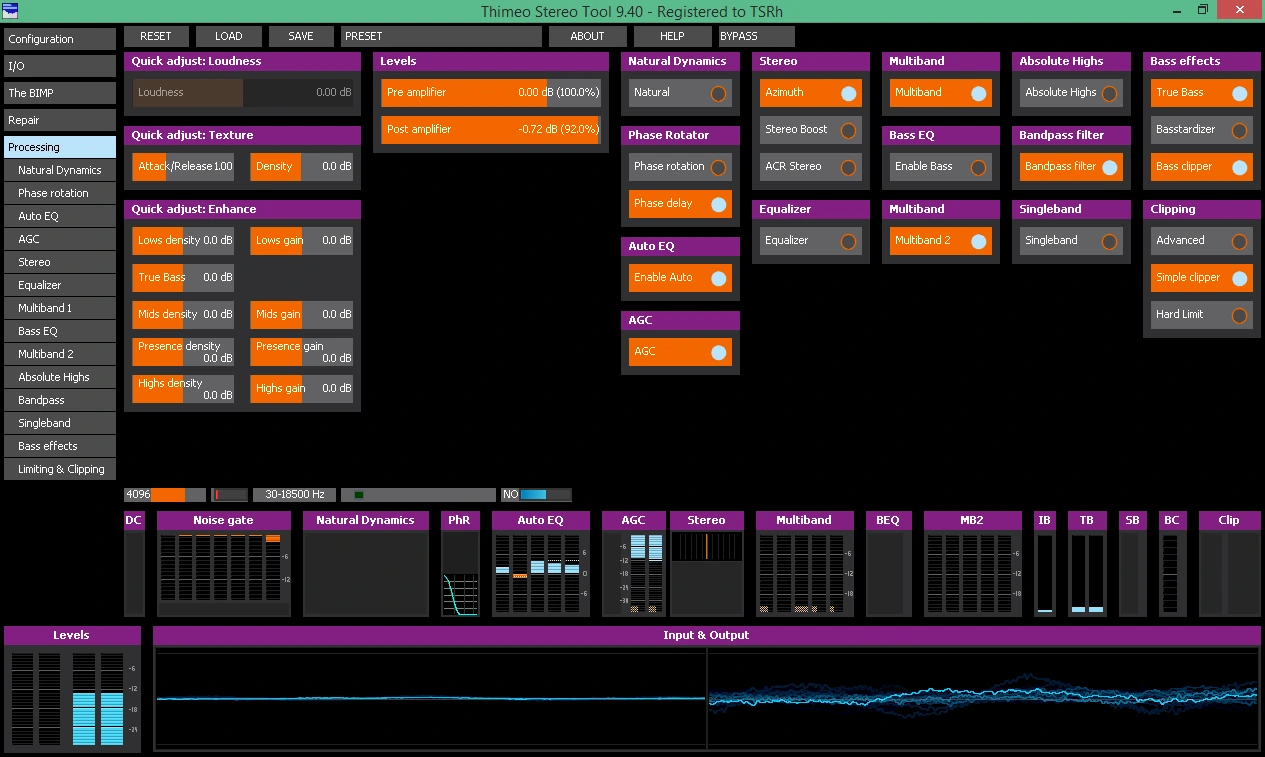This screenshot has height=757, width=1265.
Task: Click the 4096 latency indicator
Action: [x=165, y=494]
